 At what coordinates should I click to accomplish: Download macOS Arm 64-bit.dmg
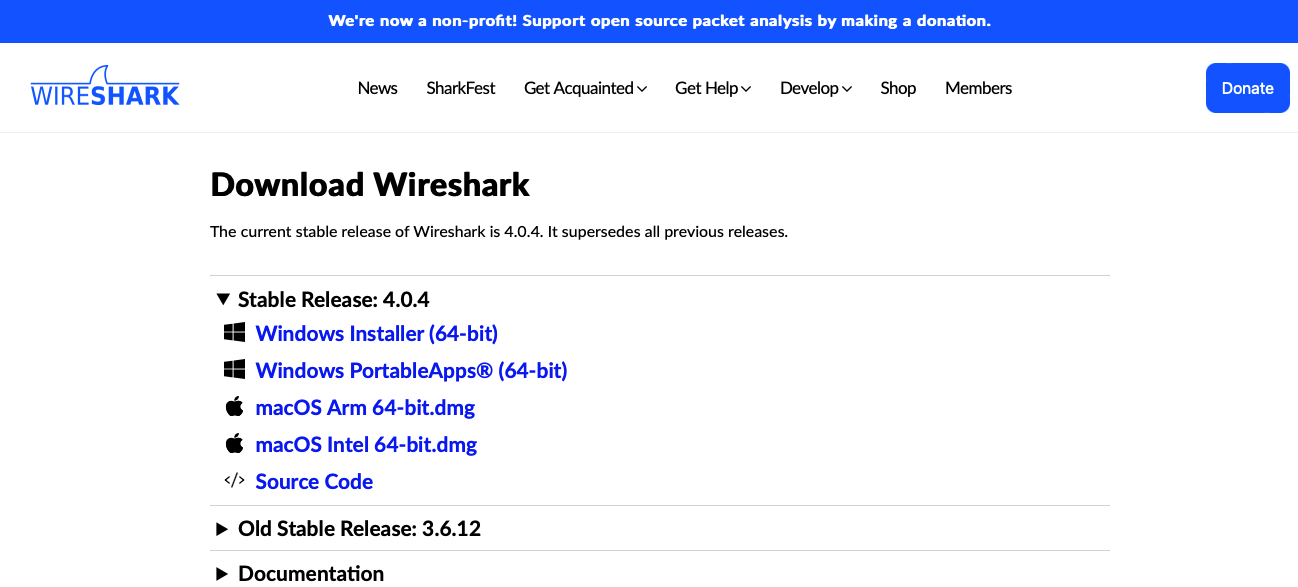365,407
